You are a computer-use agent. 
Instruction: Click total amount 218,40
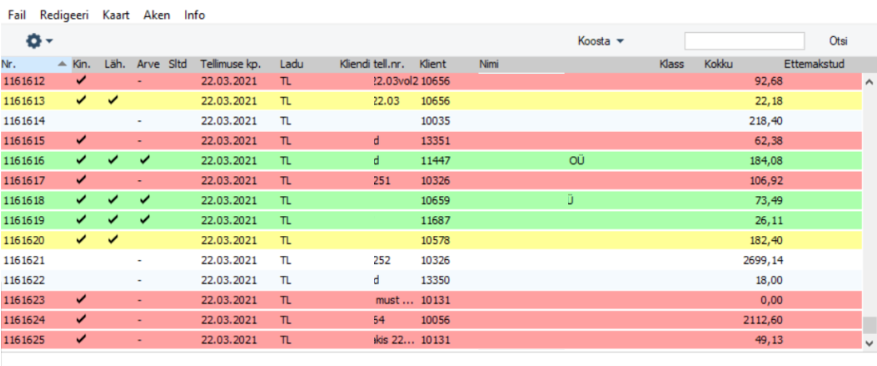766,121
